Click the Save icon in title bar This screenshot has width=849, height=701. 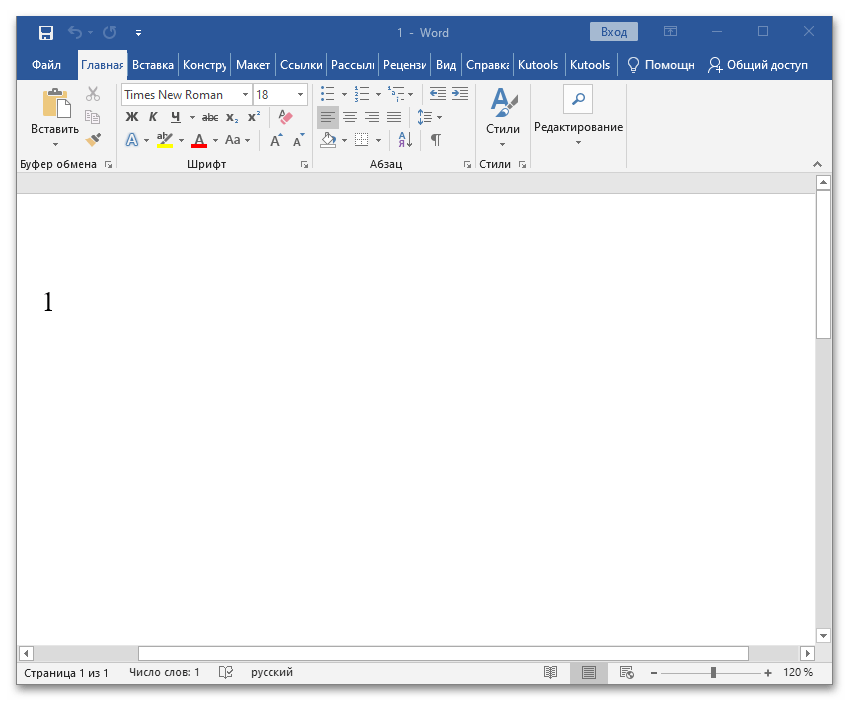[x=46, y=33]
